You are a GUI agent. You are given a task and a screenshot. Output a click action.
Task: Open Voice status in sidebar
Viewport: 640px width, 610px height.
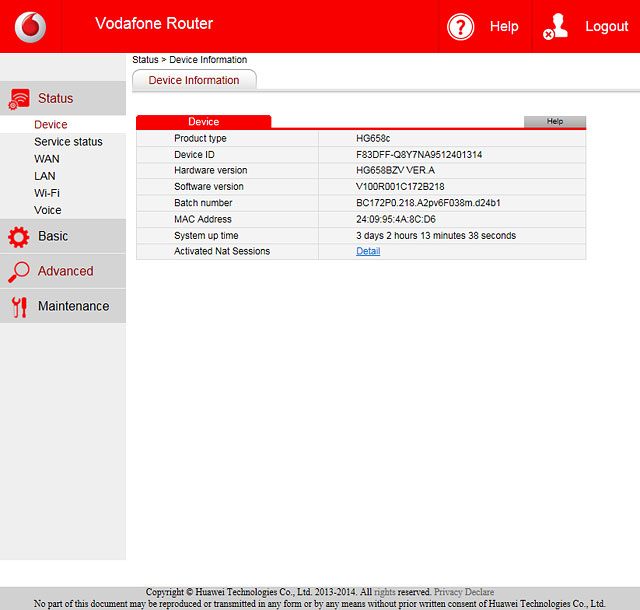(47, 210)
